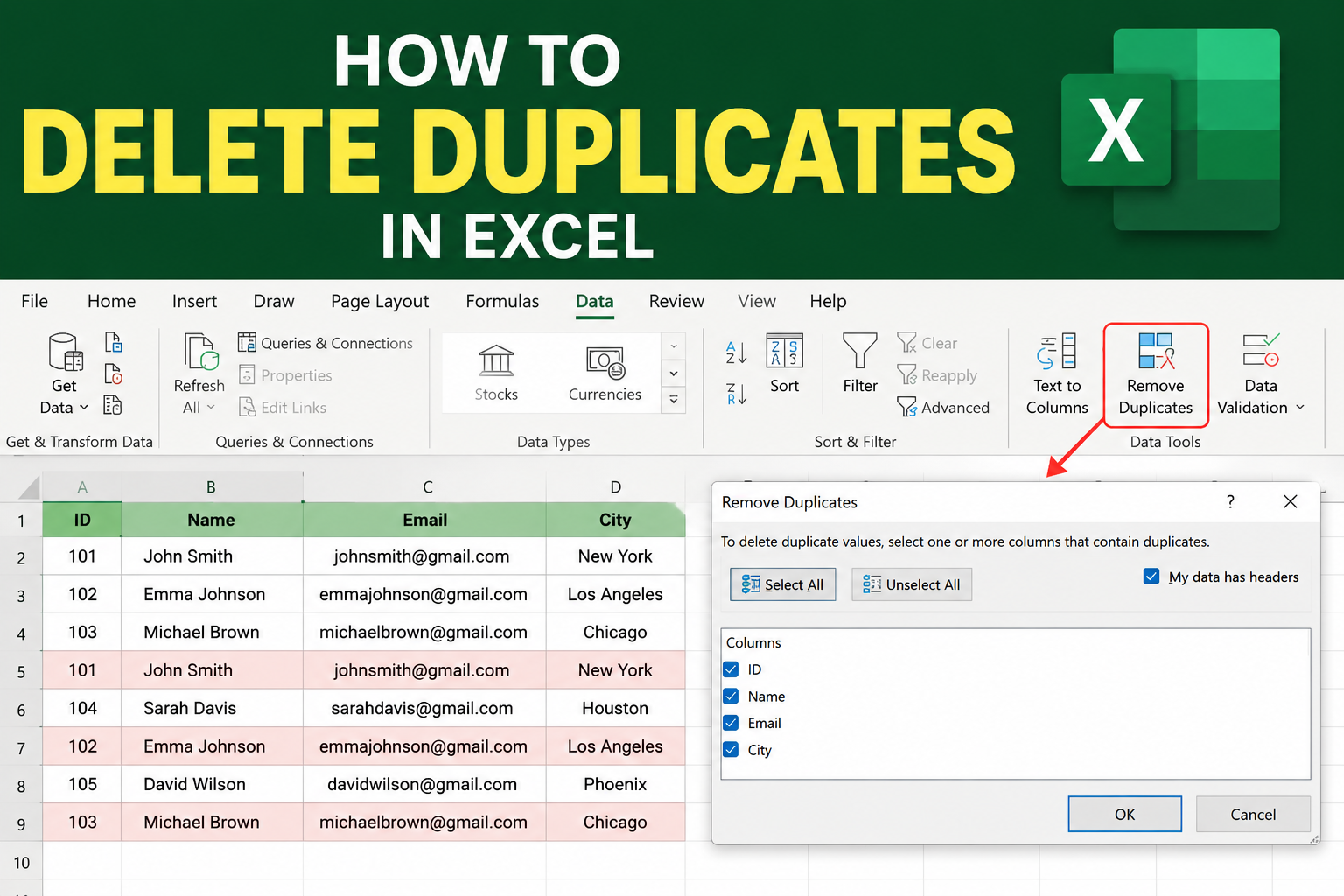The height and width of the screenshot is (896, 1344).
Task: Open the Help tab
Action: [x=828, y=301]
